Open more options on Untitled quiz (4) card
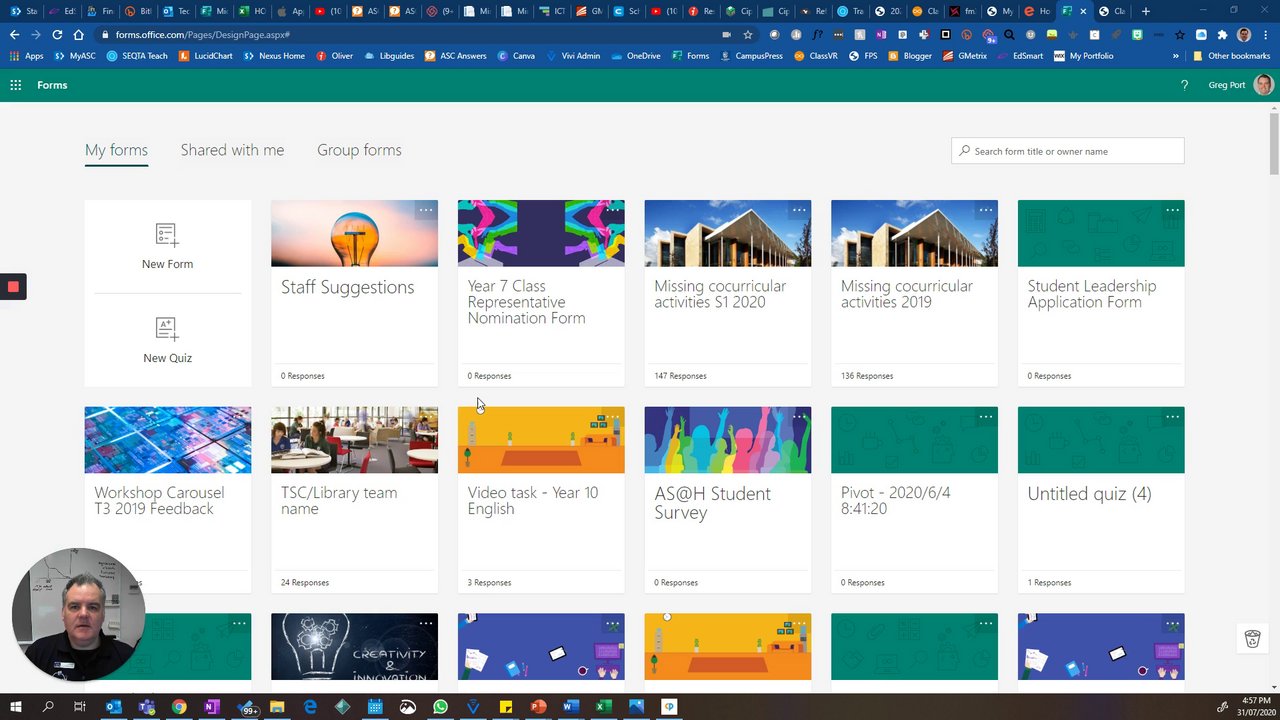The height and width of the screenshot is (720, 1280). click(x=1172, y=417)
